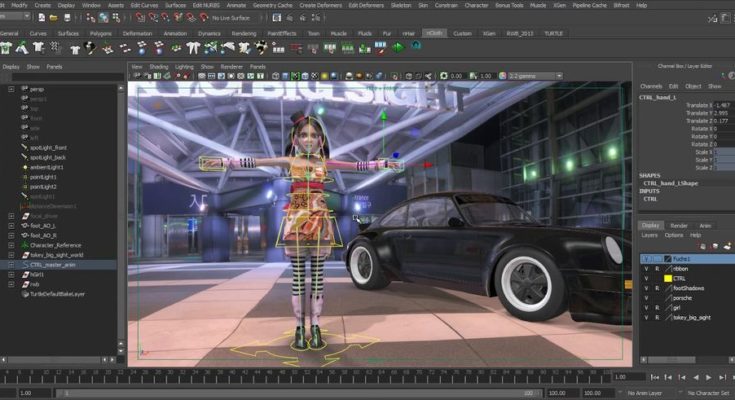735x400 pixels.
Task: Open the Layers menu in Layer Editor
Action: pyautogui.click(x=649, y=235)
